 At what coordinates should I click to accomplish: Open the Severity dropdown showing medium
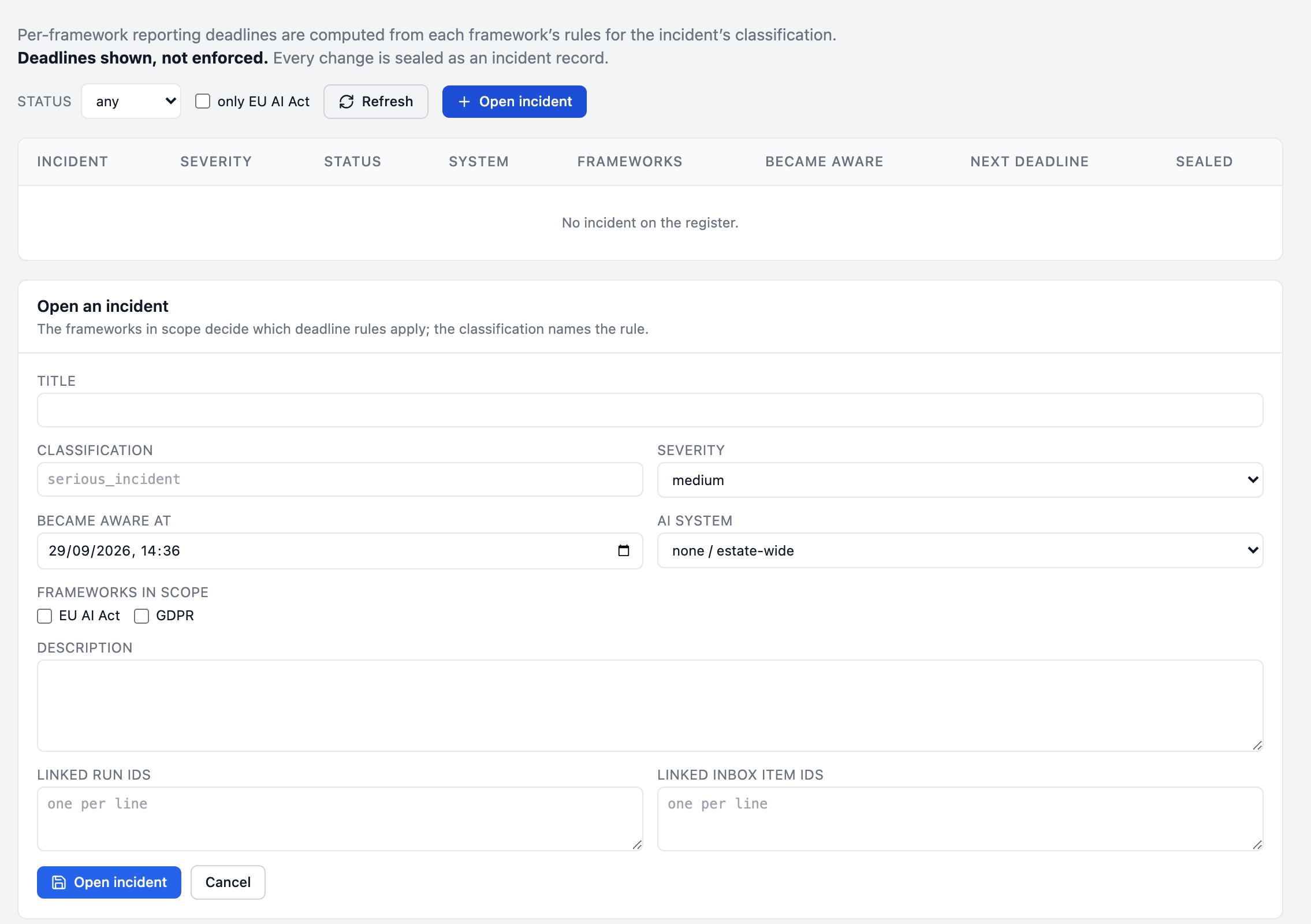pos(960,480)
